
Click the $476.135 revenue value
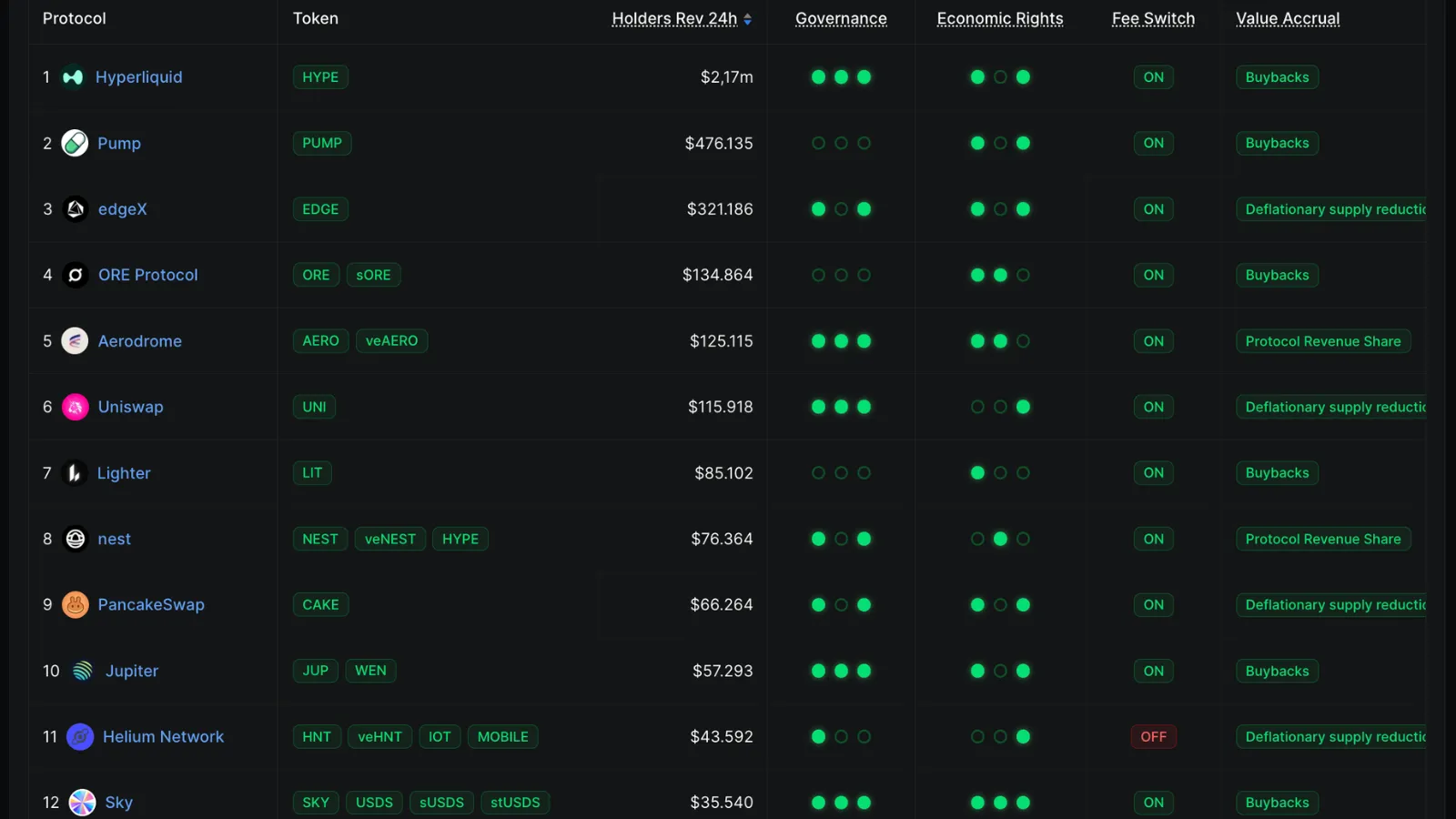719,143
